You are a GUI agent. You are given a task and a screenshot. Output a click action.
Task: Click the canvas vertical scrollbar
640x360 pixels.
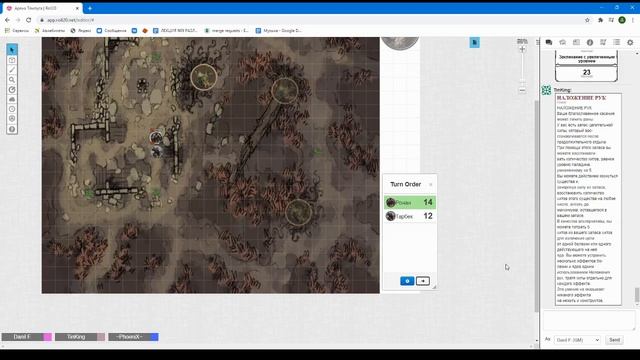pyautogui.click(x=537, y=206)
